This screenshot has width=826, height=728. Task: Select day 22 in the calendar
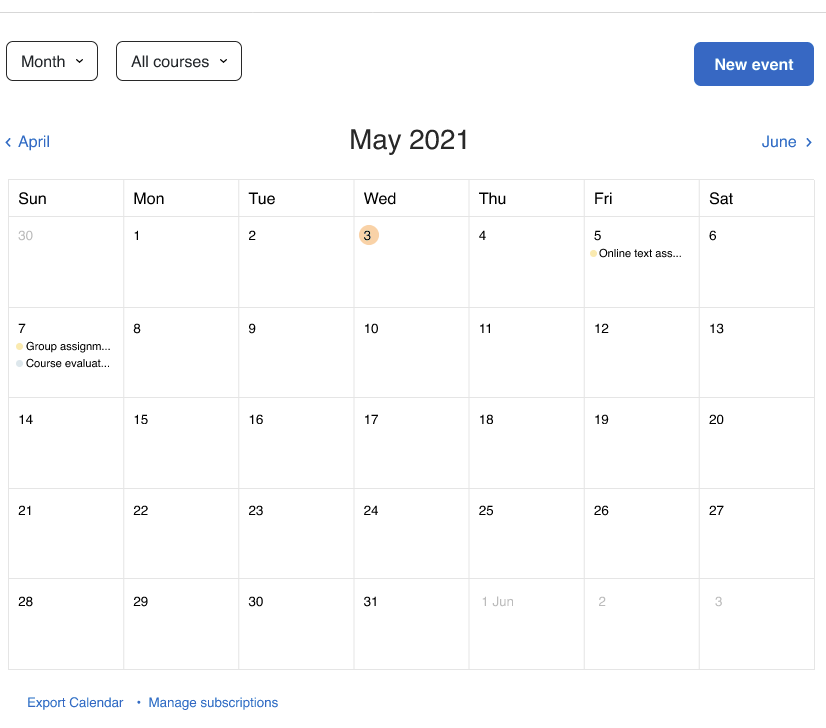(141, 510)
